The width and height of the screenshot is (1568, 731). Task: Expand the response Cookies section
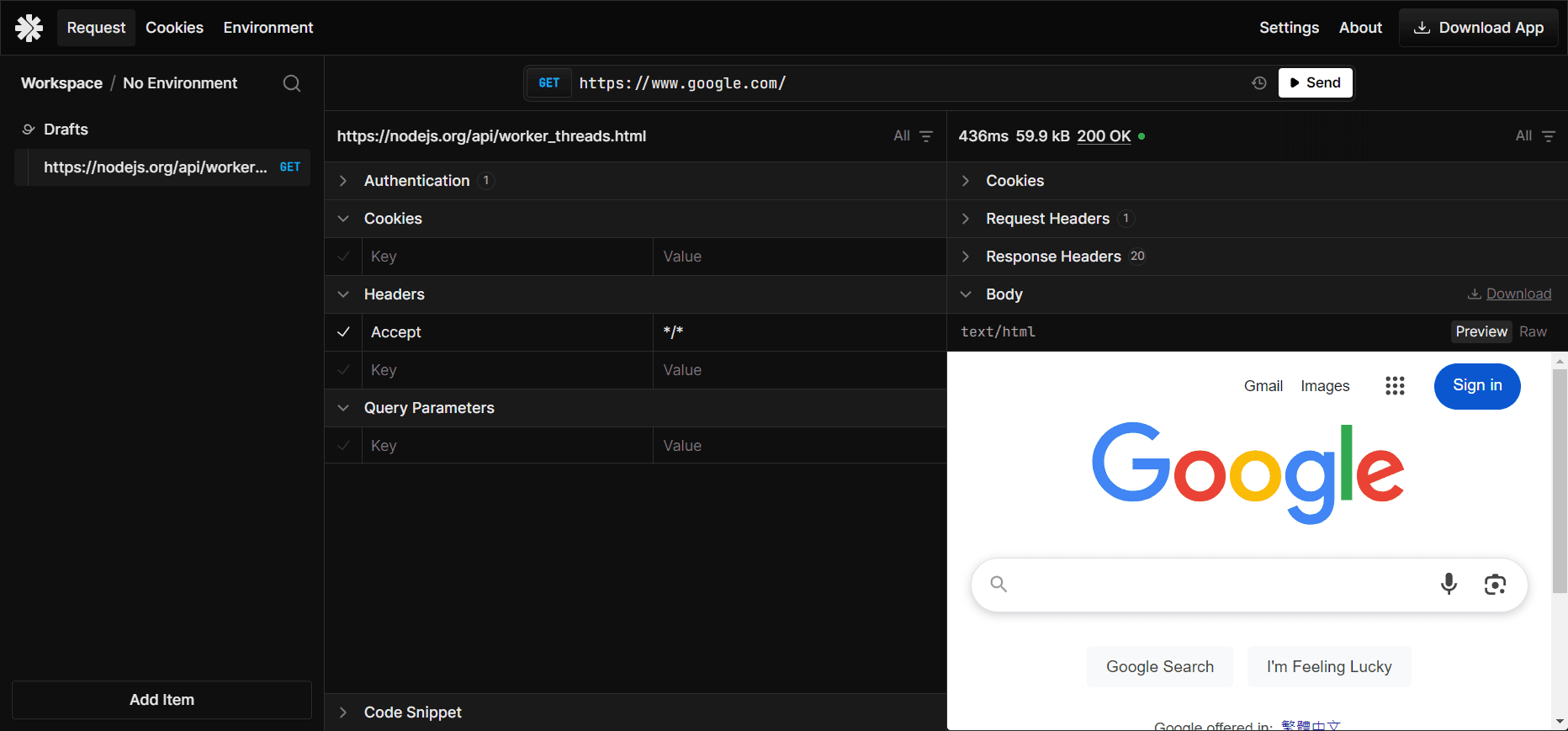pos(1258,181)
